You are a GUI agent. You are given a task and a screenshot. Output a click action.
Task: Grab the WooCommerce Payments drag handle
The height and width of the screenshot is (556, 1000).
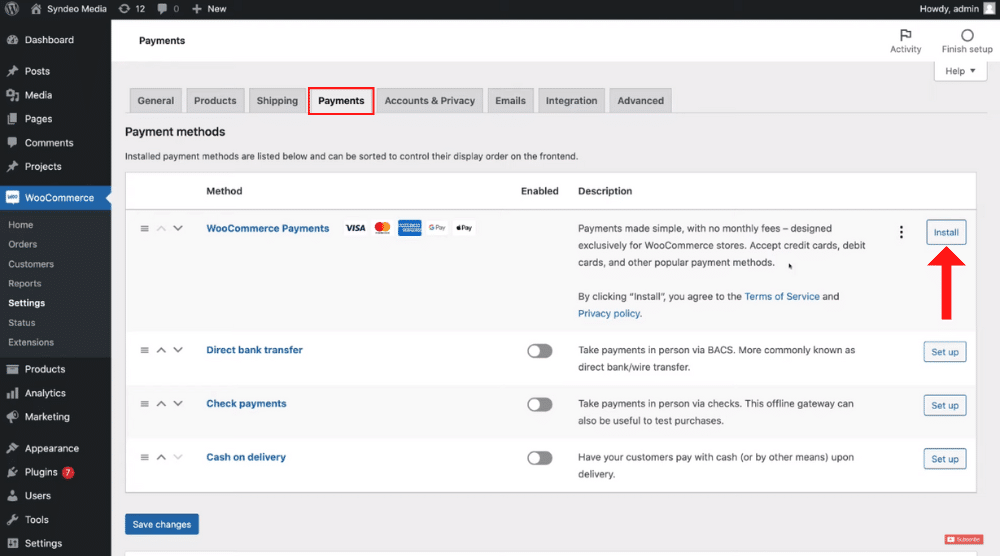tap(145, 228)
